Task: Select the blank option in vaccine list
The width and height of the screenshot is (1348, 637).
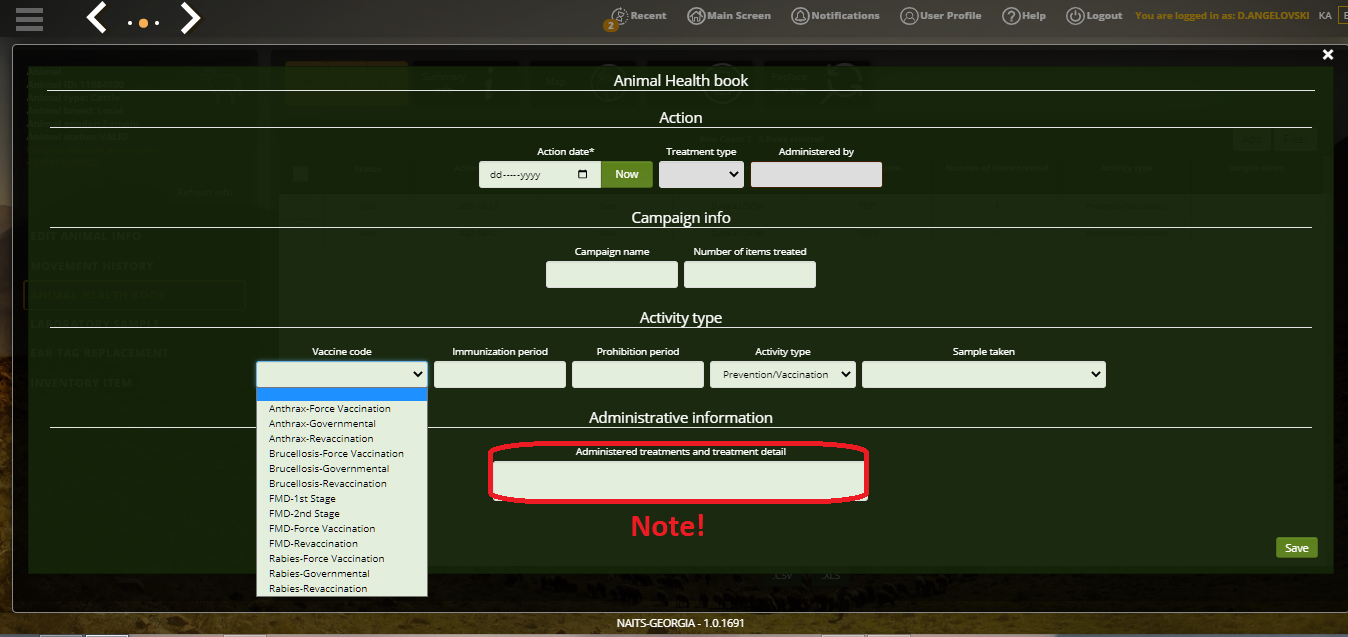Action: click(x=342, y=394)
